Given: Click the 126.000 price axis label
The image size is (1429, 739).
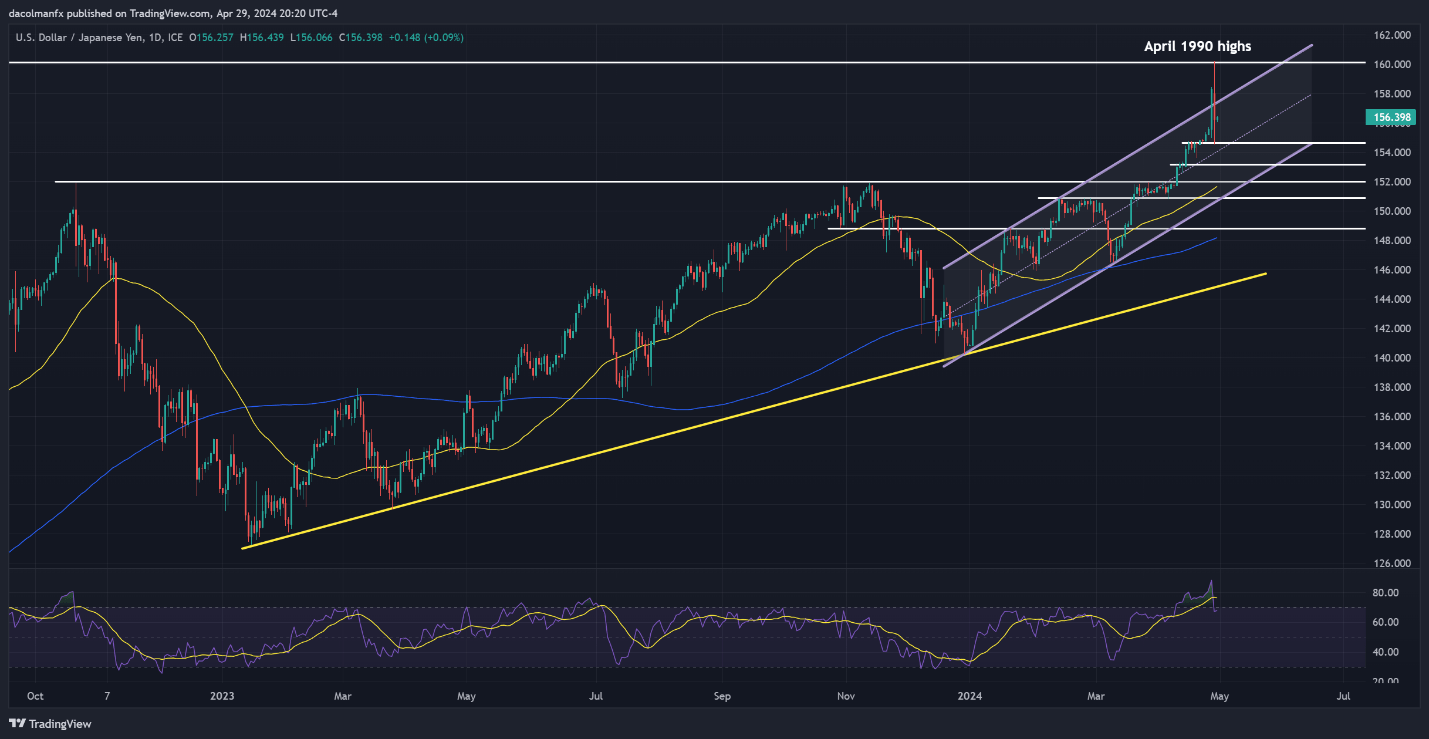Looking at the screenshot, I should point(1393,564).
